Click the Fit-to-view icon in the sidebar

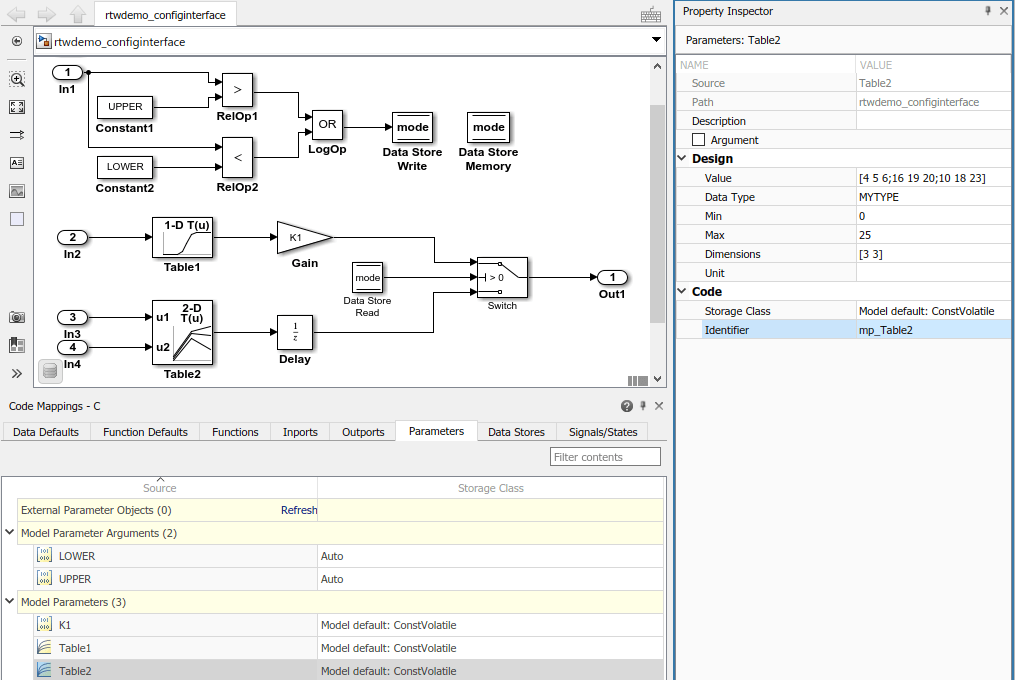coord(16,107)
